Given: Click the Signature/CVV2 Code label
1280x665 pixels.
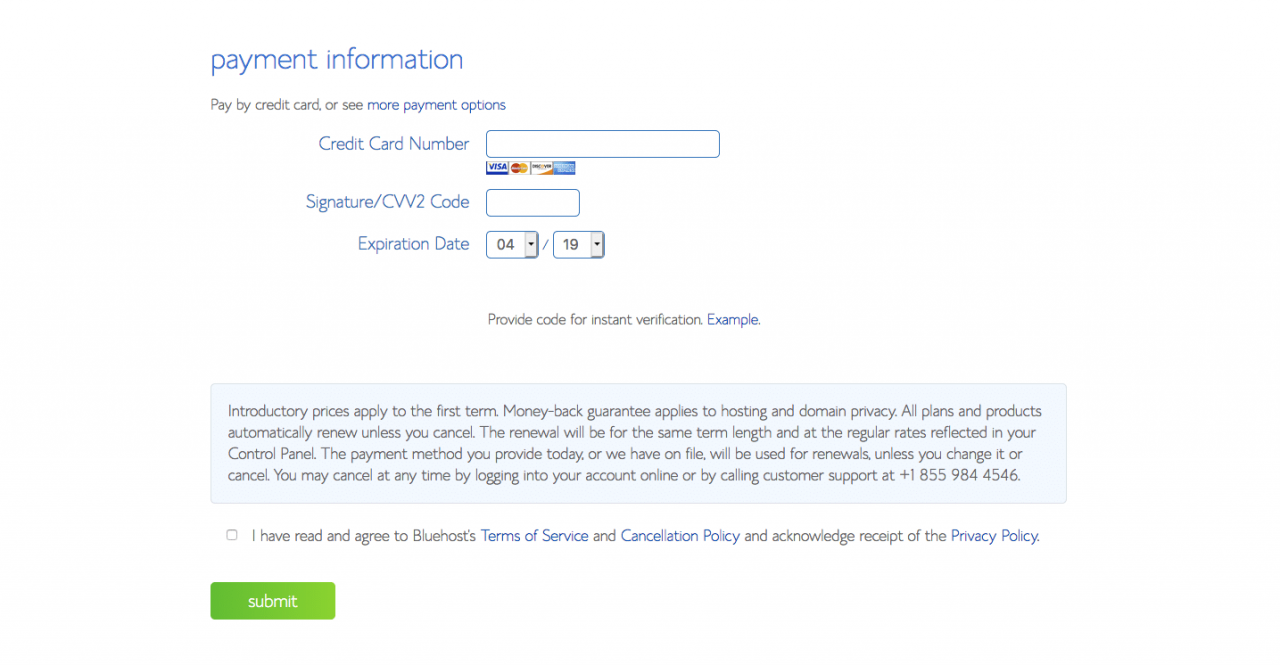Looking at the screenshot, I should 387,202.
